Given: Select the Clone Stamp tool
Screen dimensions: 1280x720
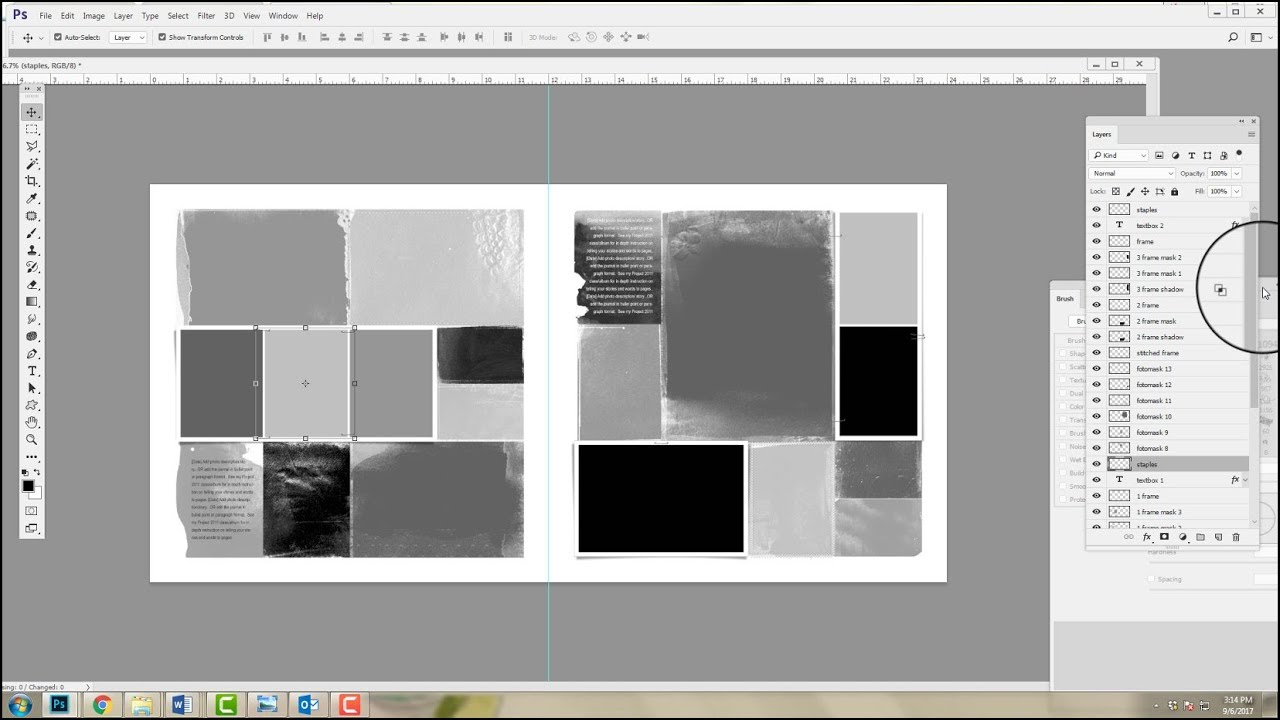Looking at the screenshot, I should point(32,250).
